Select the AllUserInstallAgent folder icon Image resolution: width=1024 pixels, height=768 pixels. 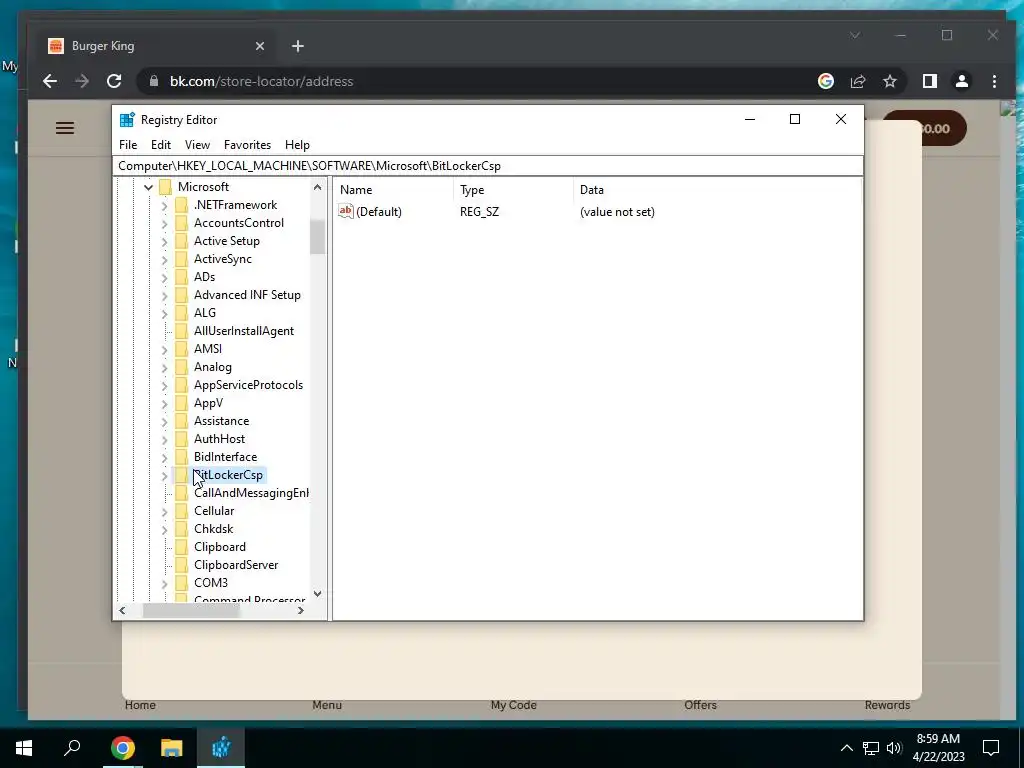[x=182, y=331]
